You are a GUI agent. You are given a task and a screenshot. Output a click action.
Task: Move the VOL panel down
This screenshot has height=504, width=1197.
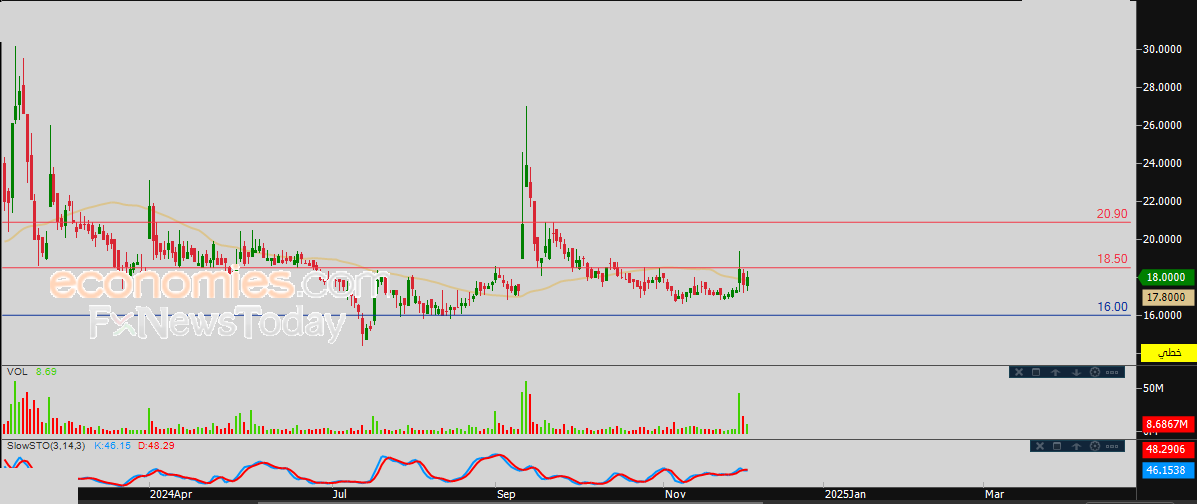tap(1075, 373)
